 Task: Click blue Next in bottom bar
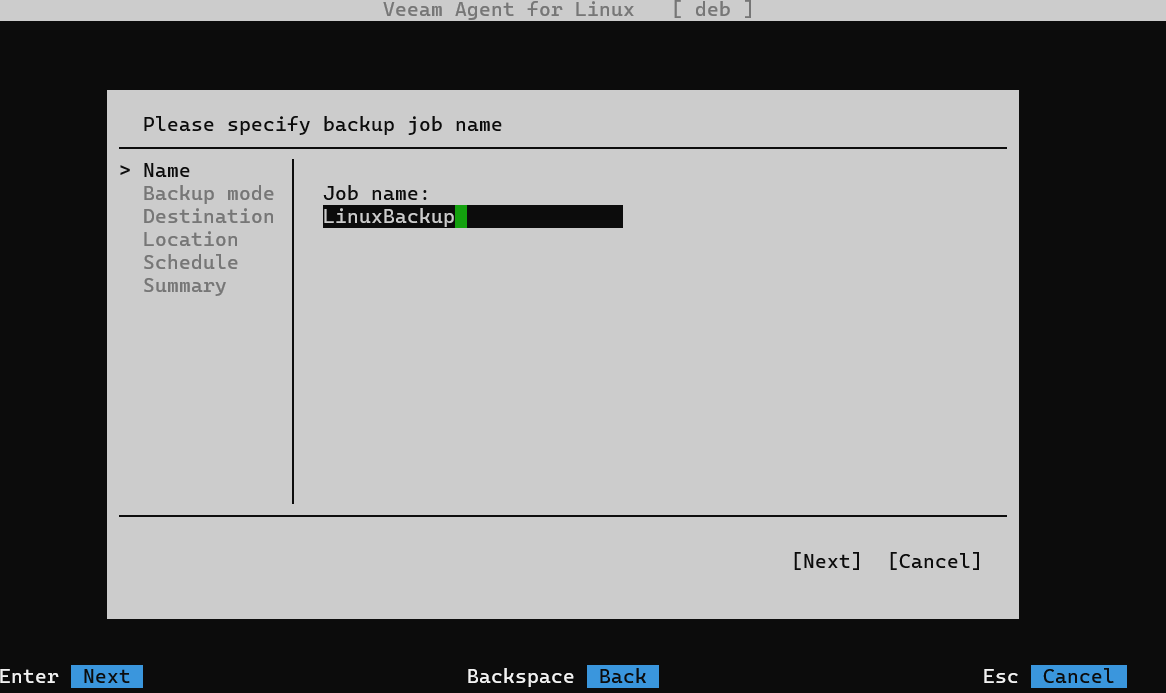click(106, 677)
